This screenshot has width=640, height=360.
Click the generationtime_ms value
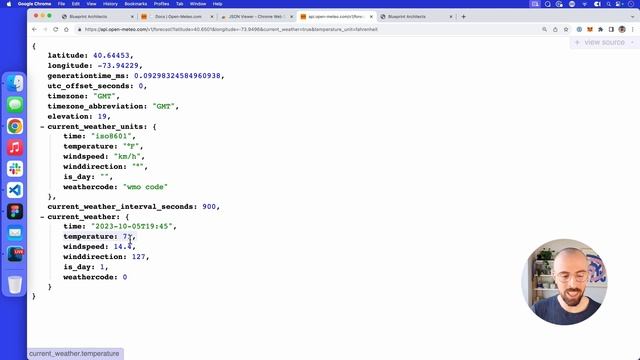(x=177, y=76)
